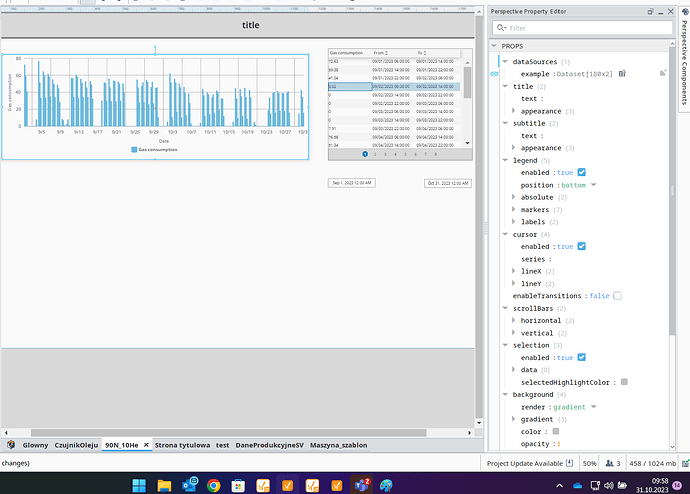Screen dimensions: 690x494
Task: Open dataset editor icon next to Dataset[180x2]
Action: tap(622, 73)
